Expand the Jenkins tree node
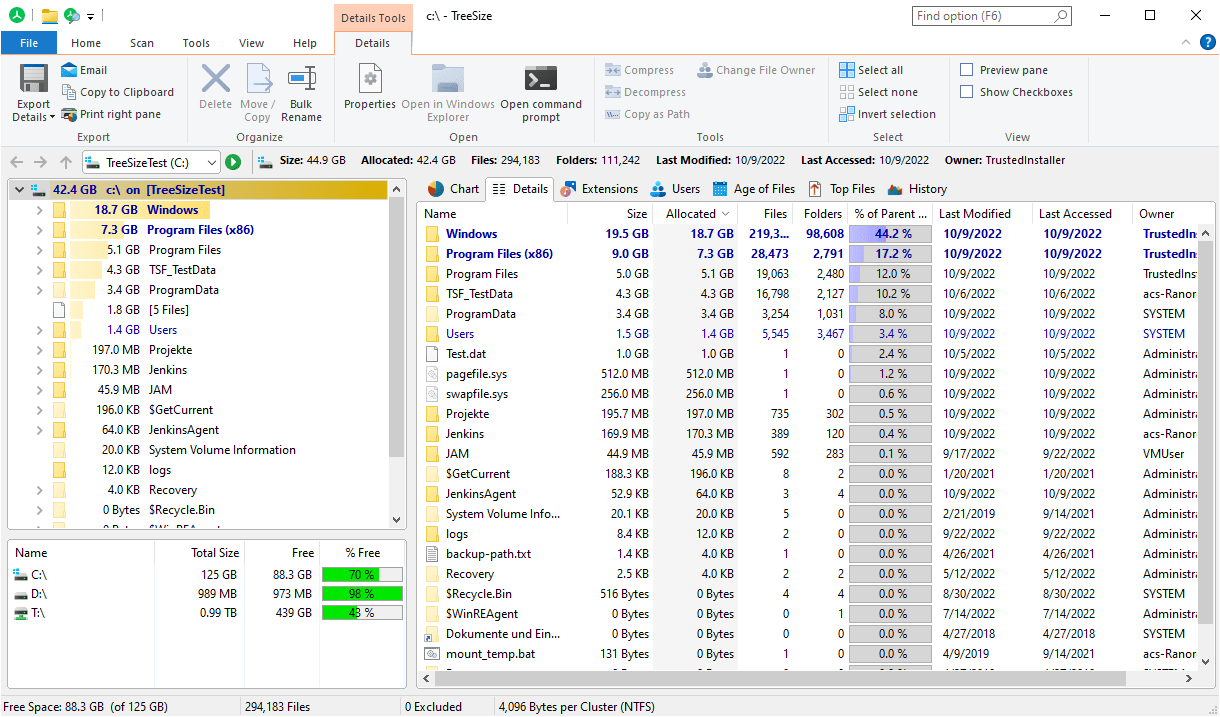The width and height of the screenshot is (1220, 717). point(39,370)
